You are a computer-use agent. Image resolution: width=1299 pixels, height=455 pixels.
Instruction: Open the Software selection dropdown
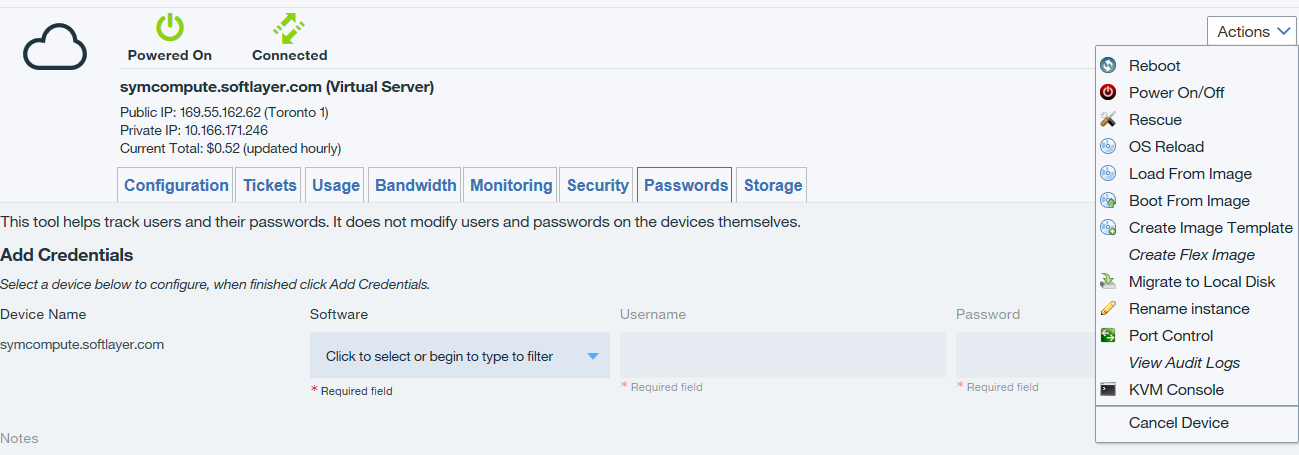[460, 355]
